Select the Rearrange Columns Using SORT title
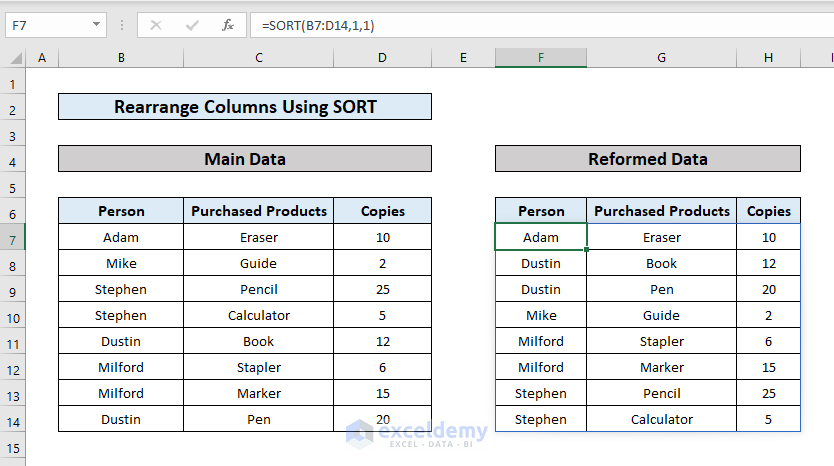834x466 pixels. (245, 107)
